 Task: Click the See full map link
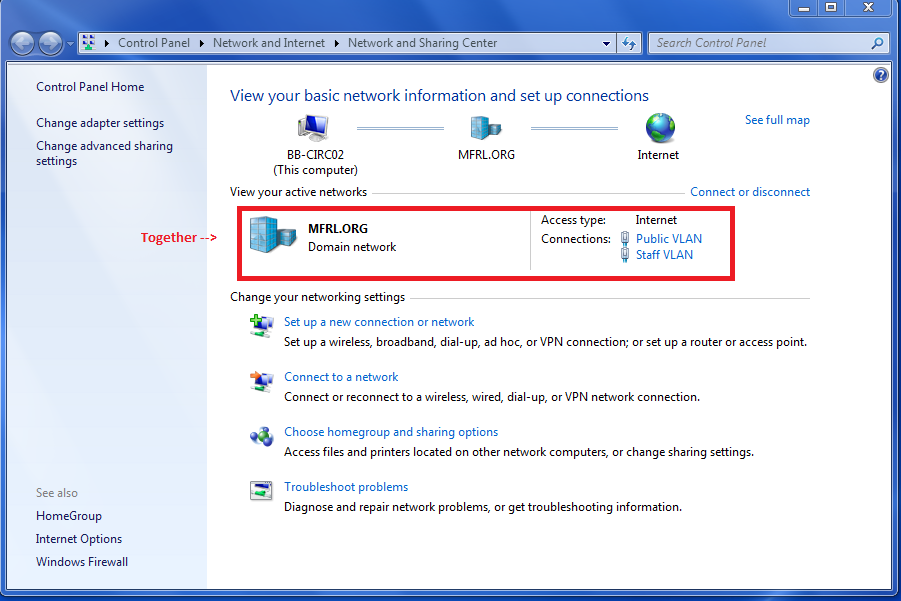(x=777, y=120)
